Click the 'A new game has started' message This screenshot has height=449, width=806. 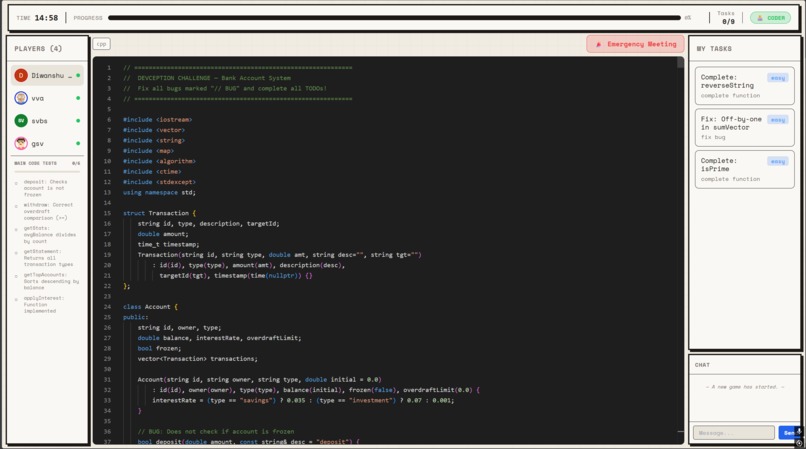tap(744, 387)
